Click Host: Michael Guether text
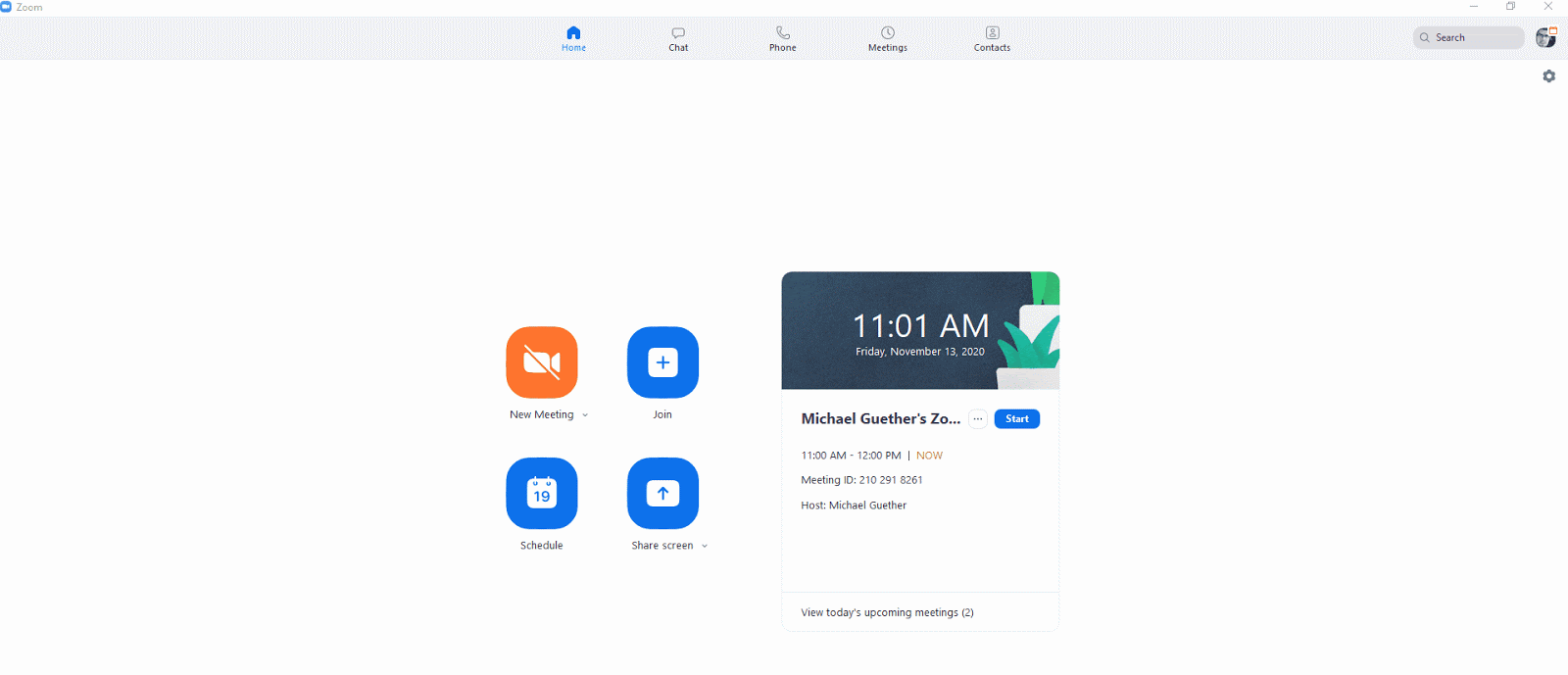This screenshot has height=675, width=1568. pos(854,506)
